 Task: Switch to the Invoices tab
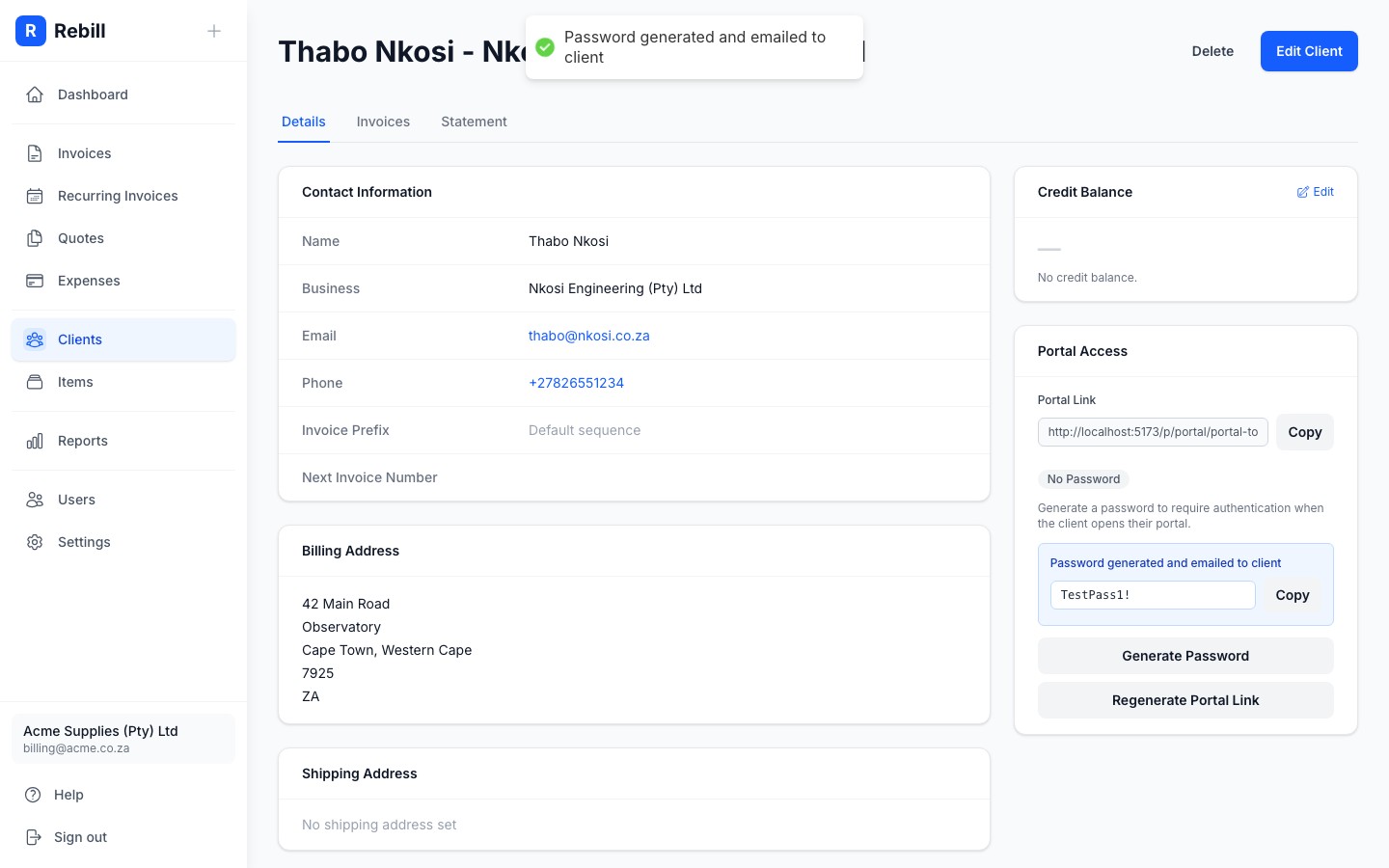click(x=383, y=122)
